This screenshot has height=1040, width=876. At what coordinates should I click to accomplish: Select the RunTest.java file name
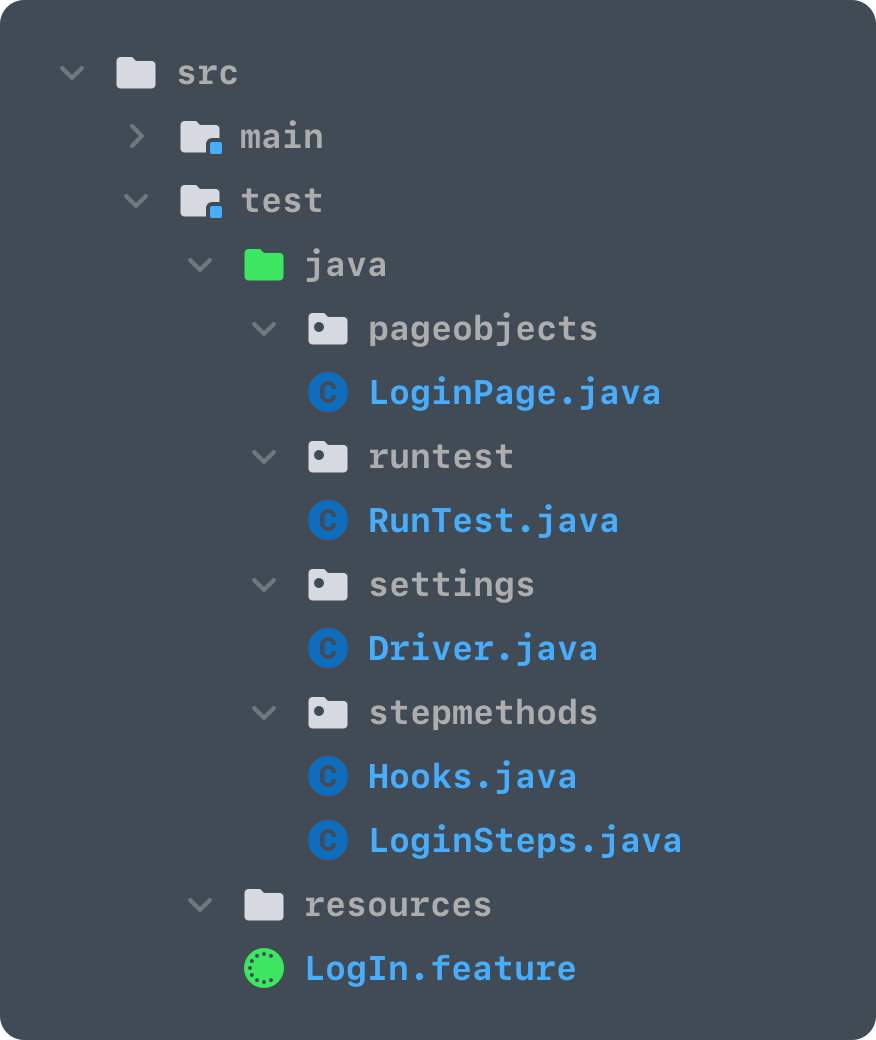point(493,520)
